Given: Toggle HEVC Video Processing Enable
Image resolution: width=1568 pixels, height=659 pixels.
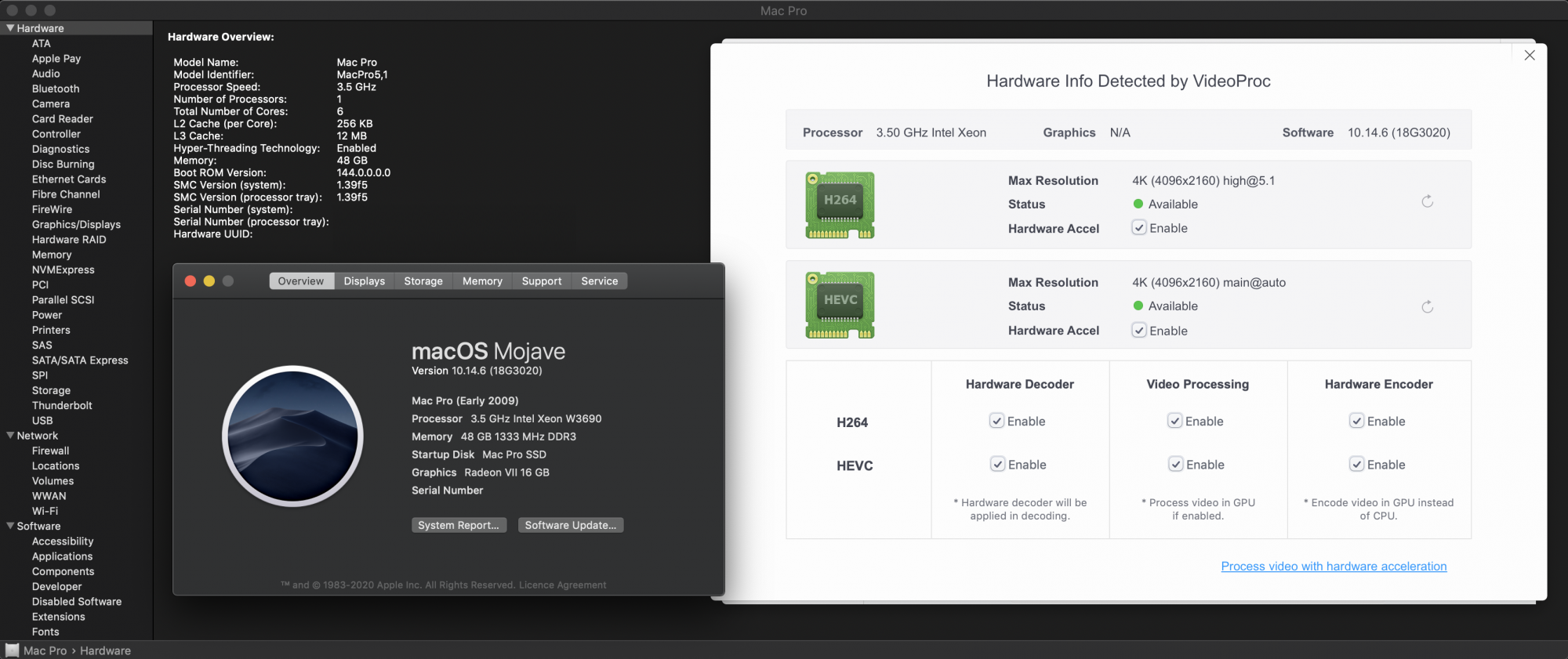Looking at the screenshot, I should coord(1176,464).
